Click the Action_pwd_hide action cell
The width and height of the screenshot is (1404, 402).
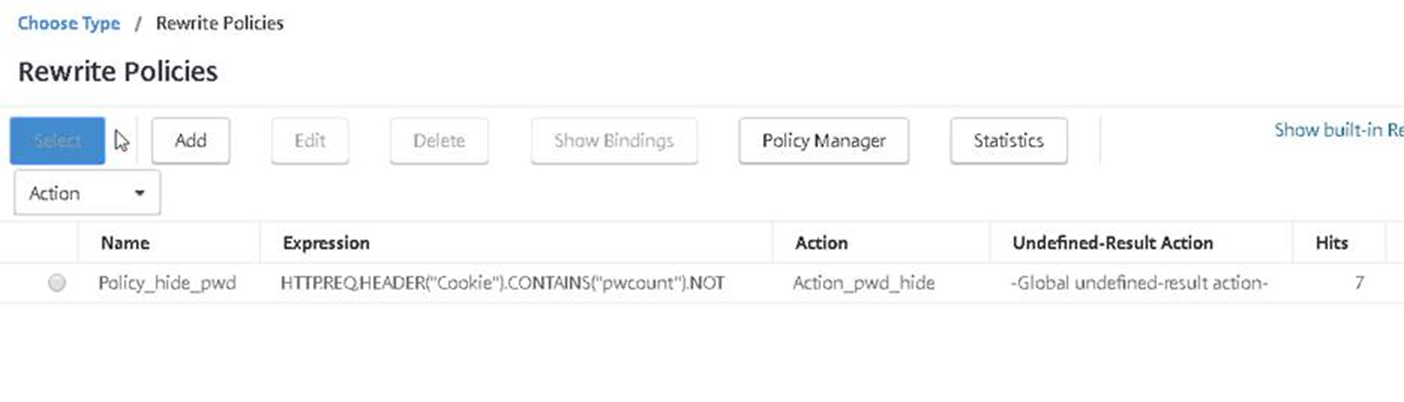point(864,283)
